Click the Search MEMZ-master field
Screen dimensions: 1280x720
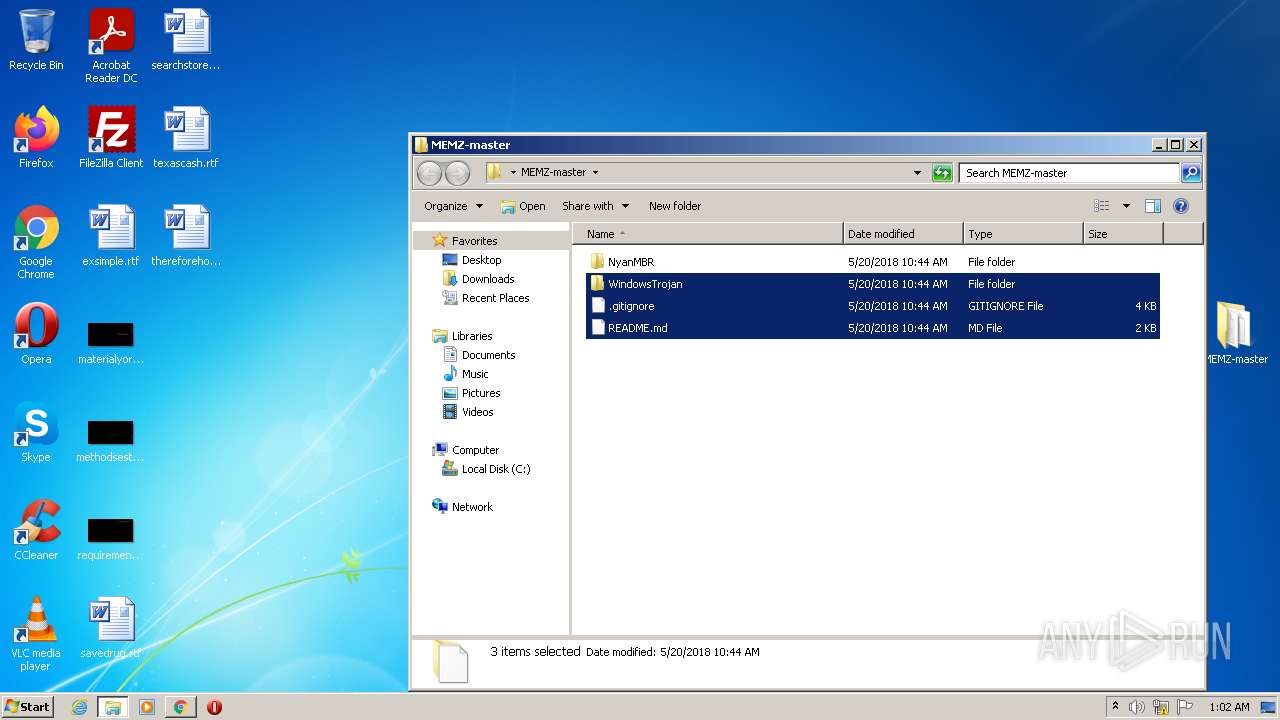tap(1069, 173)
